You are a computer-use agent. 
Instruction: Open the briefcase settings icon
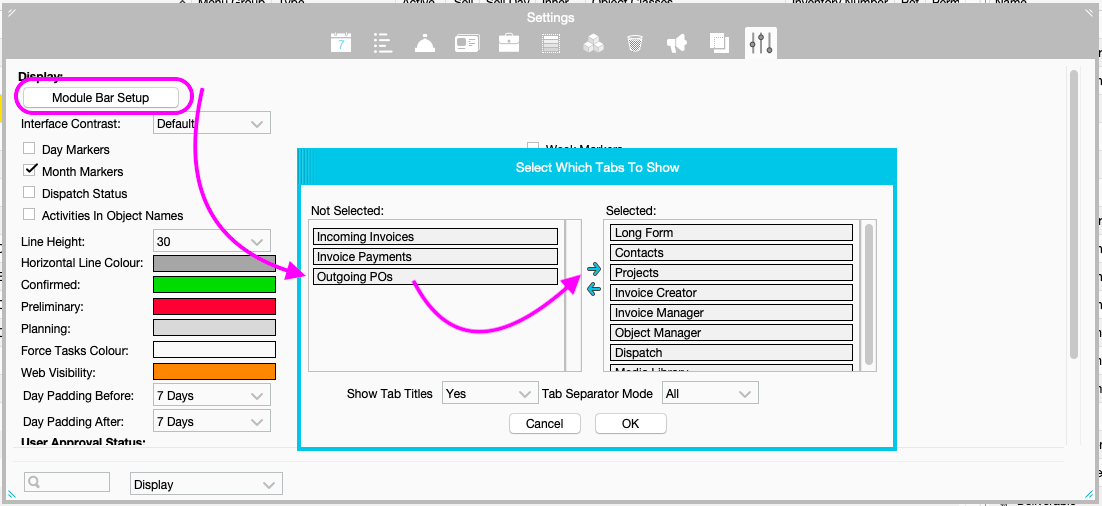click(509, 44)
